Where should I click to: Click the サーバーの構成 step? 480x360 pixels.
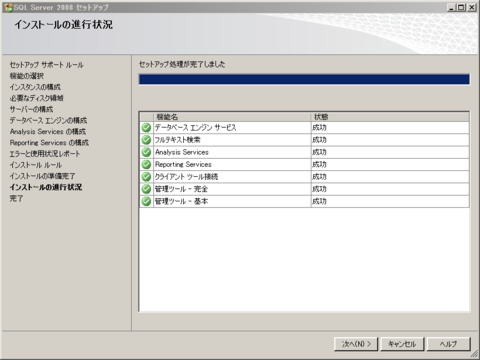click(x=31, y=109)
